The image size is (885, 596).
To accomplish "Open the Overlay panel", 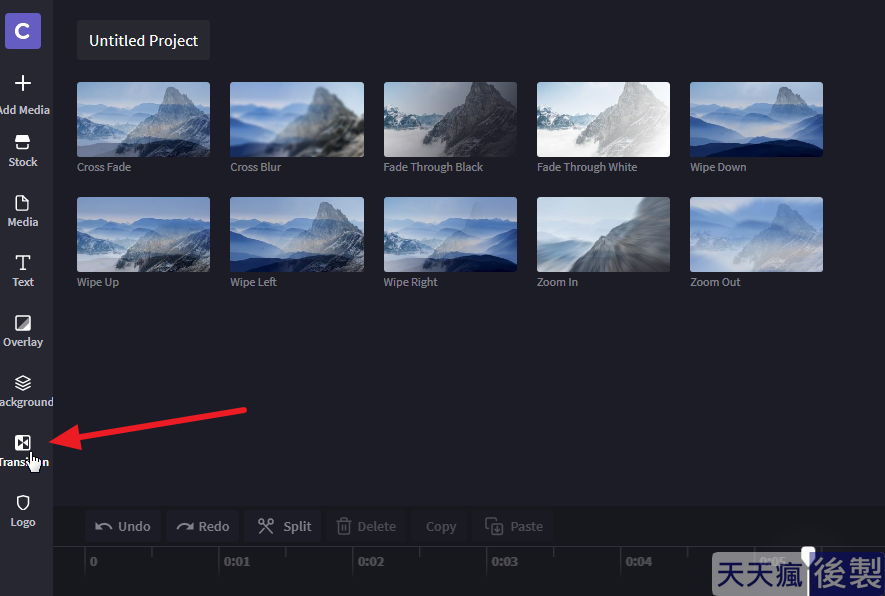I will [23, 331].
